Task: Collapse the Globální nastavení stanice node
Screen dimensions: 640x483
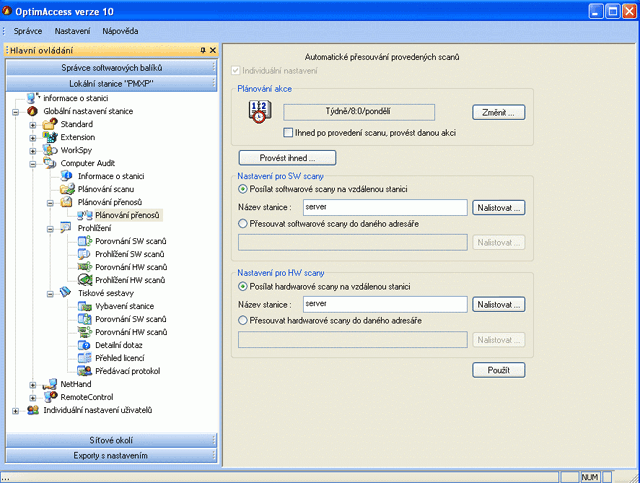Action: coord(16,111)
